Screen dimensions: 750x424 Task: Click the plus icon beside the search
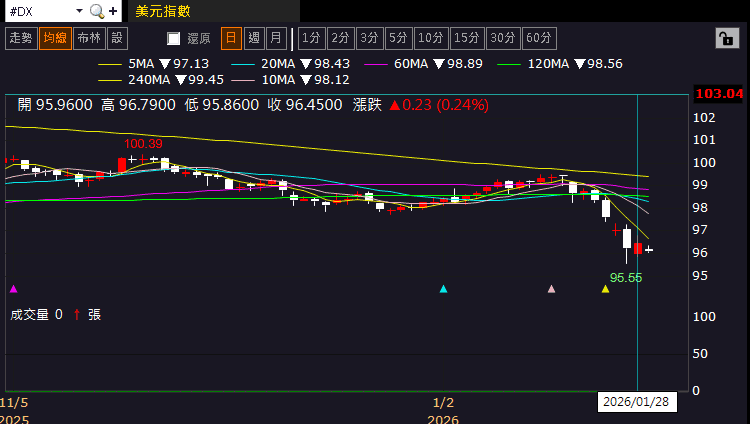pyautogui.click(x=113, y=11)
